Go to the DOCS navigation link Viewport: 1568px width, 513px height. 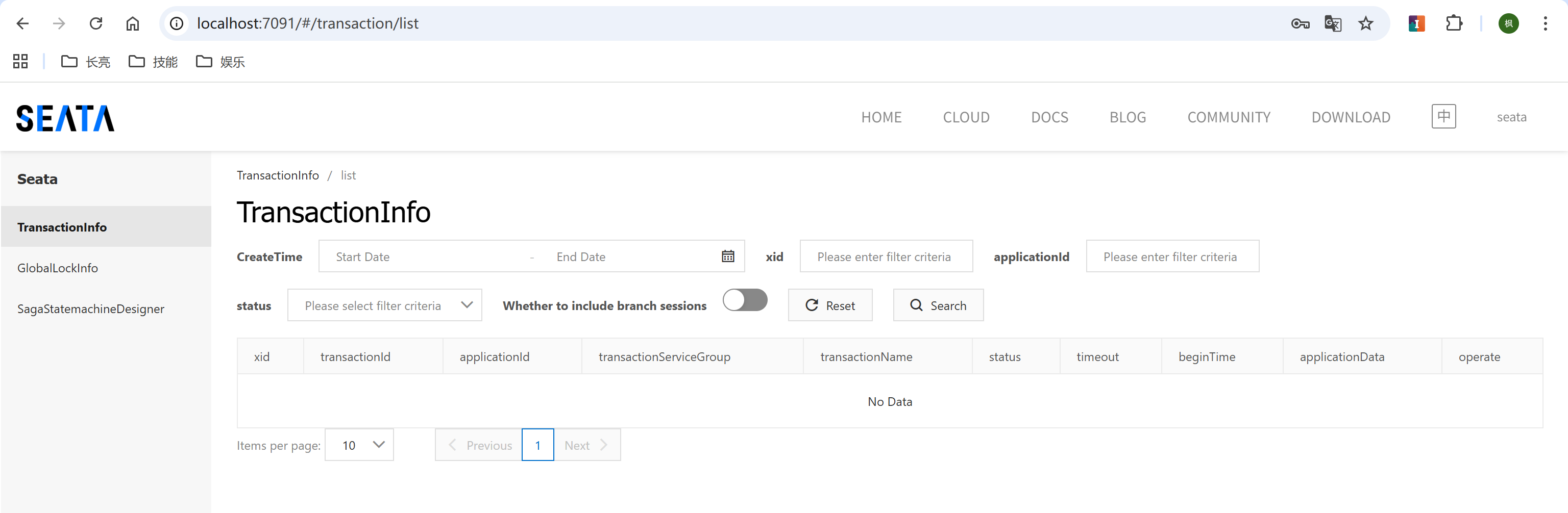[1049, 117]
